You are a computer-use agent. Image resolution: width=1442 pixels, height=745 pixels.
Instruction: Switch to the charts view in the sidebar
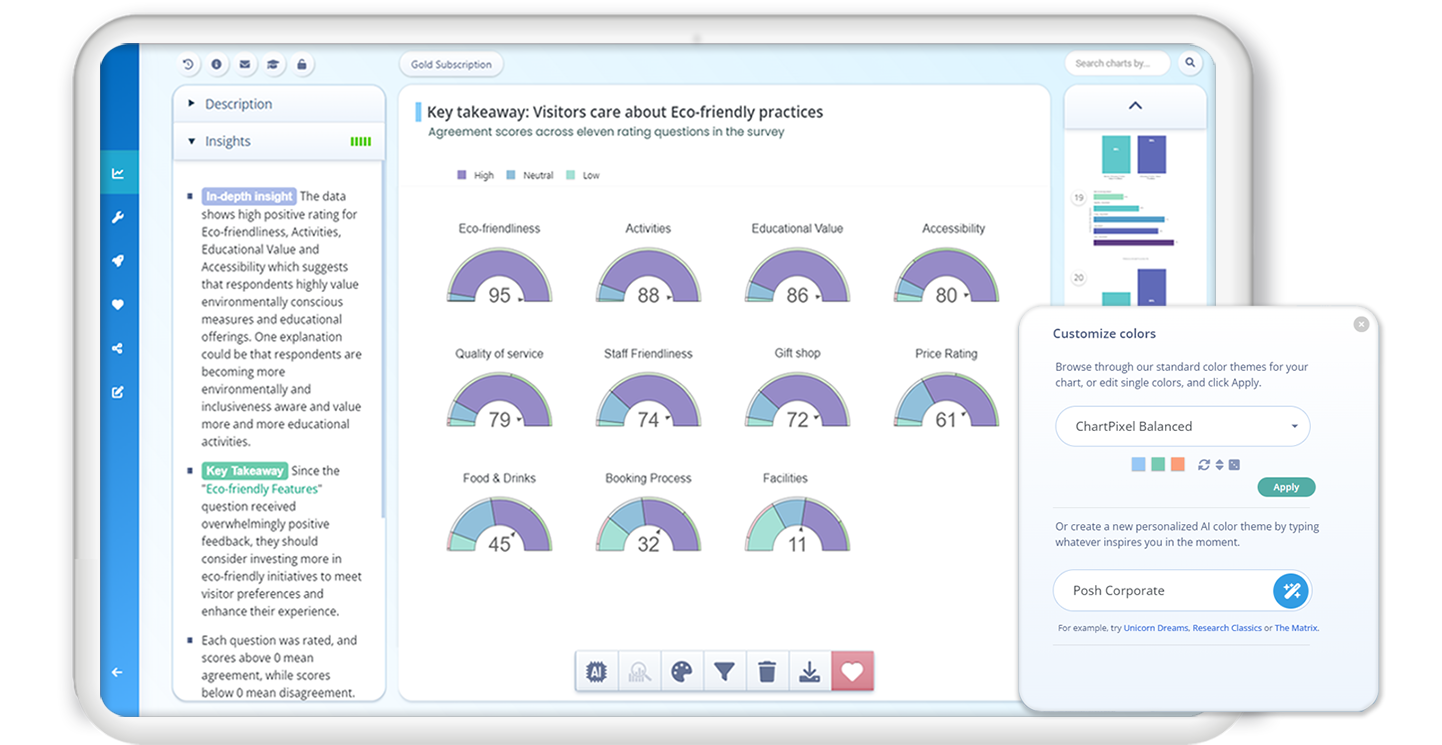[x=119, y=171]
